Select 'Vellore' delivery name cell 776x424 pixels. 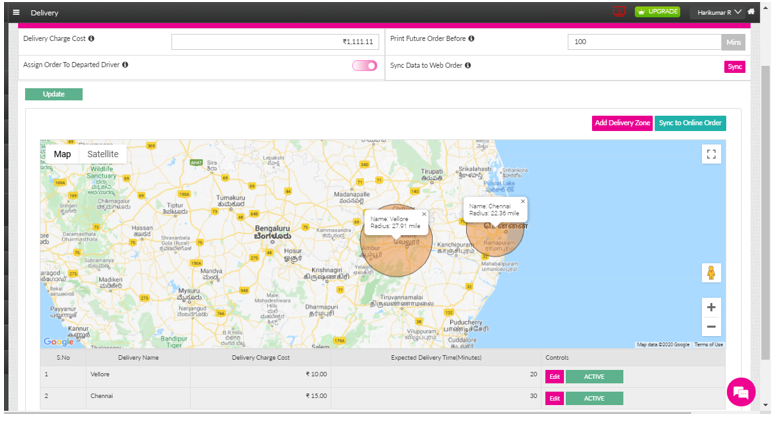tap(138, 375)
